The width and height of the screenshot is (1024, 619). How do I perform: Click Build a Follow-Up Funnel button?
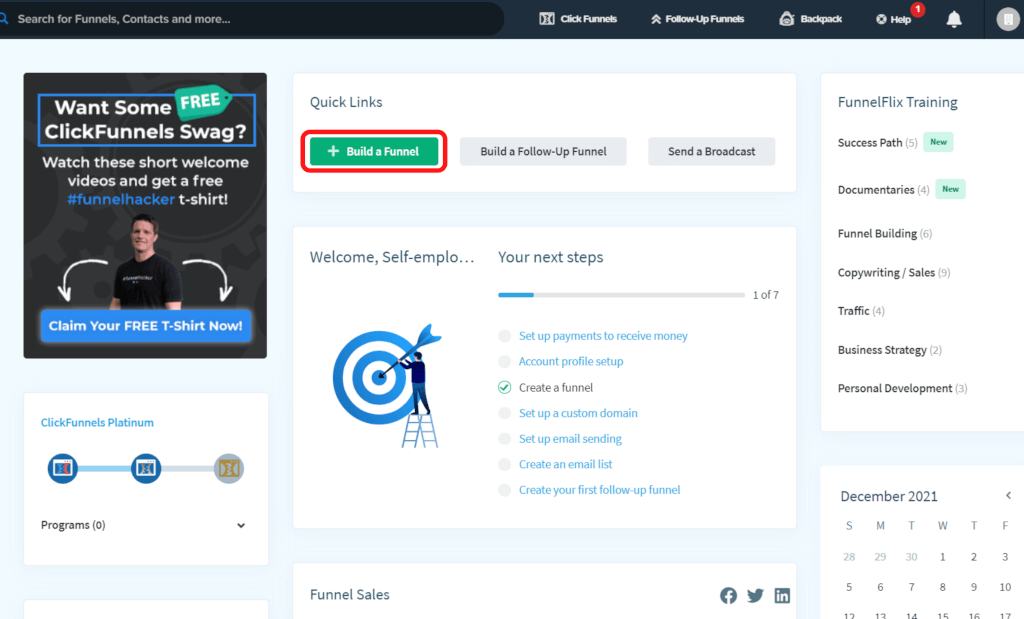coord(543,151)
